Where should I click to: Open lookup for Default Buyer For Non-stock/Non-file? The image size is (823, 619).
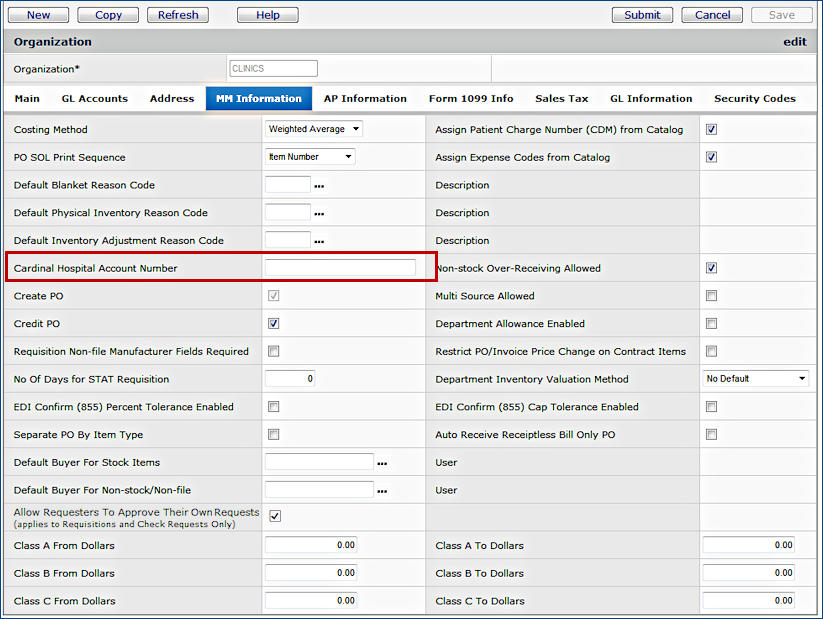pyautogui.click(x=382, y=491)
